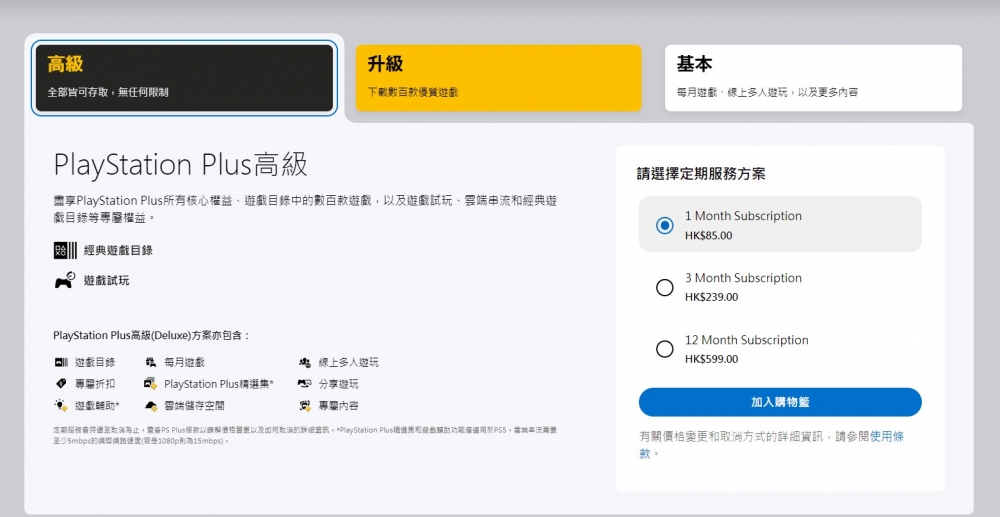The width and height of the screenshot is (1000, 517).
Task: Click the 遊戲目錄 label text
Action: [x=95, y=363]
